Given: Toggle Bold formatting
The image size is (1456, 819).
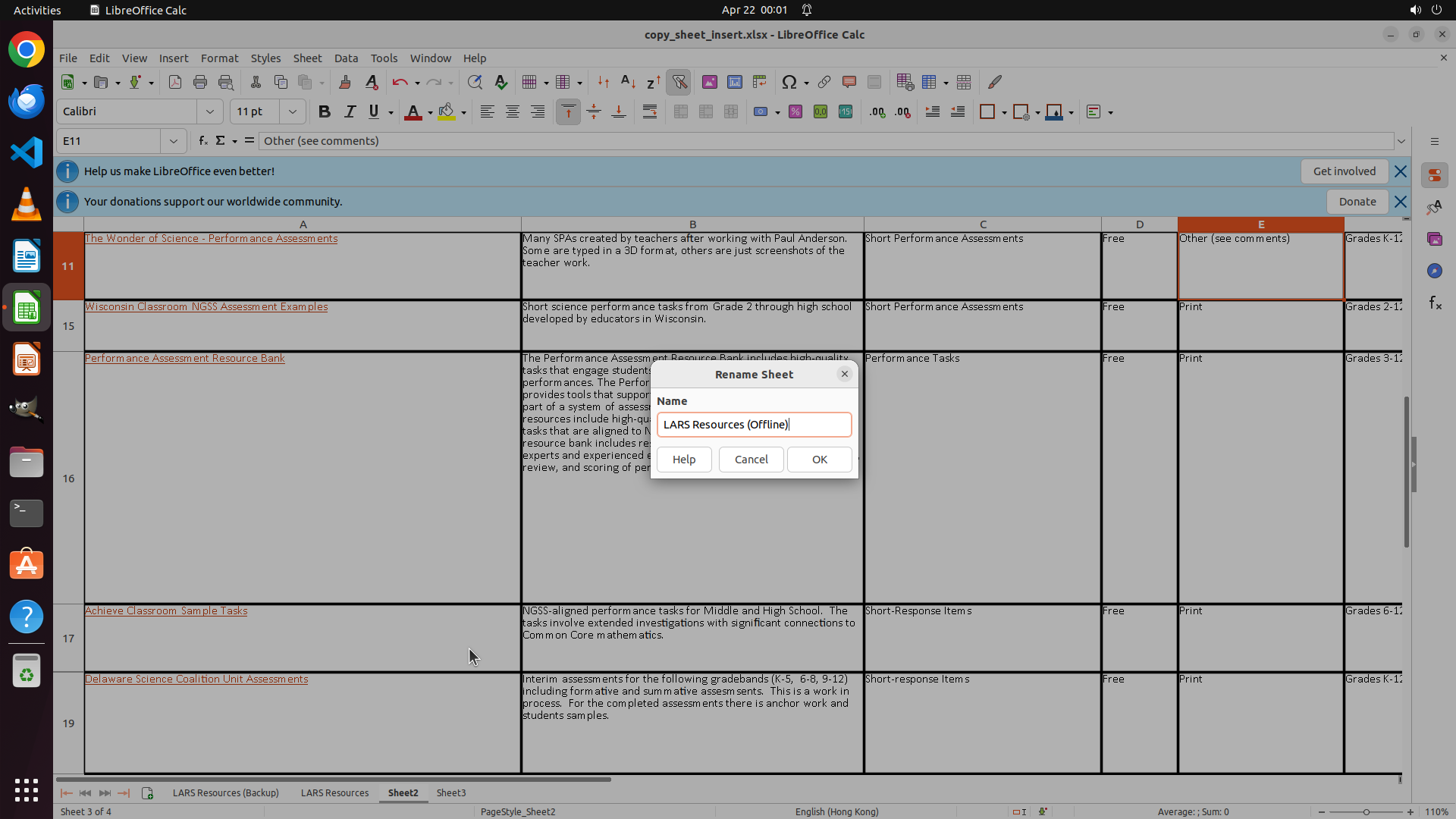Looking at the screenshot, I should (x=325, y=112).
